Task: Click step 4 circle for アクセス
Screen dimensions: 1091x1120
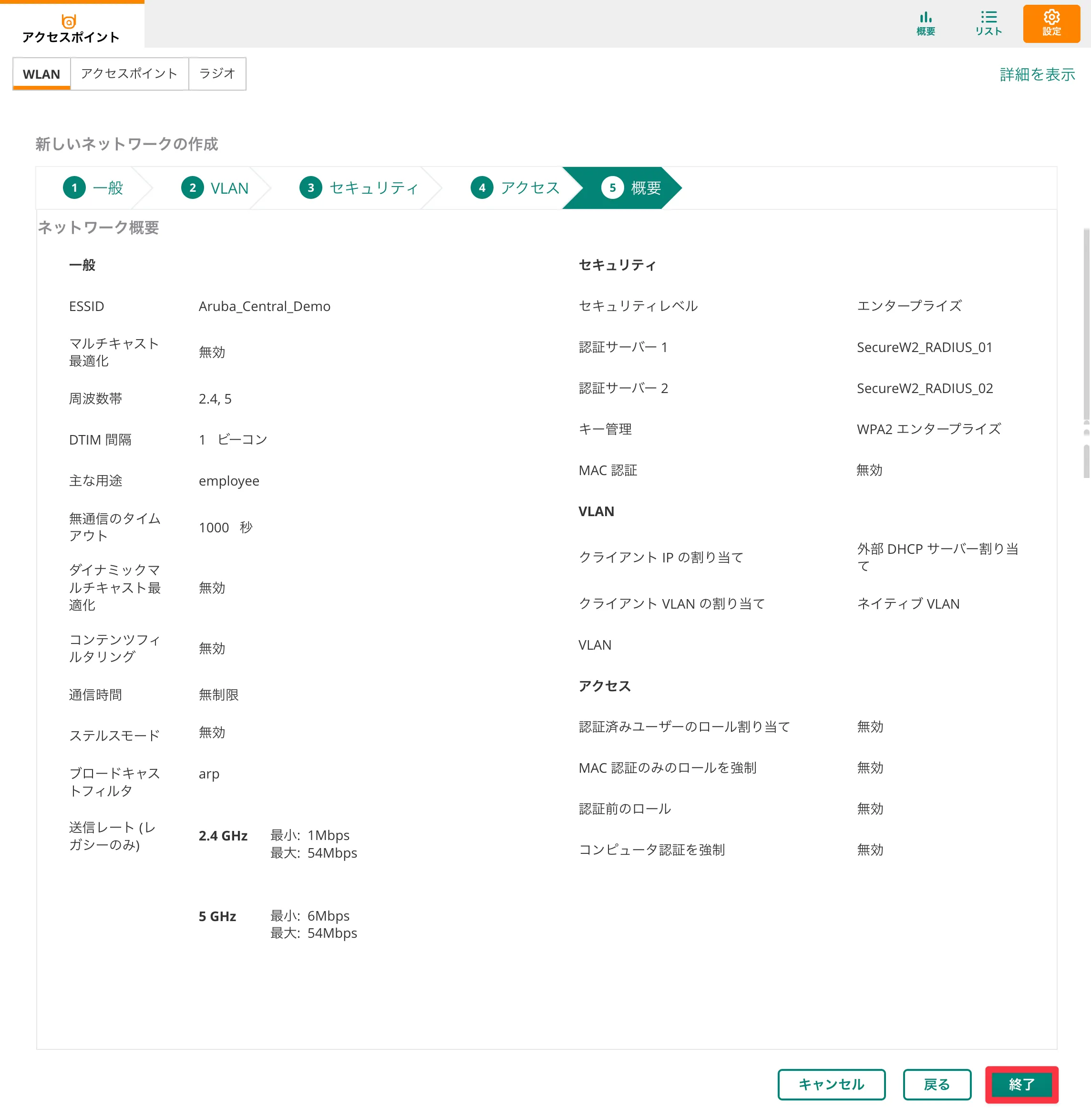Action: tap(482, 188)
